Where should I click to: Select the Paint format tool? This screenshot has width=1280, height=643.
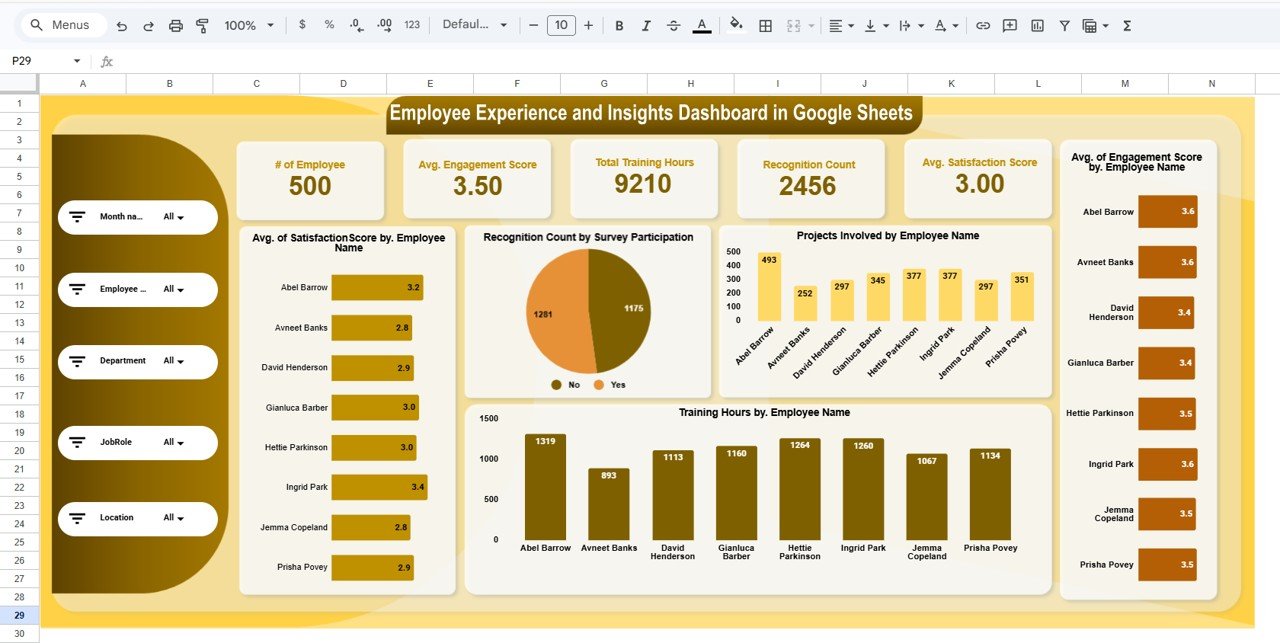pos(202,25)
